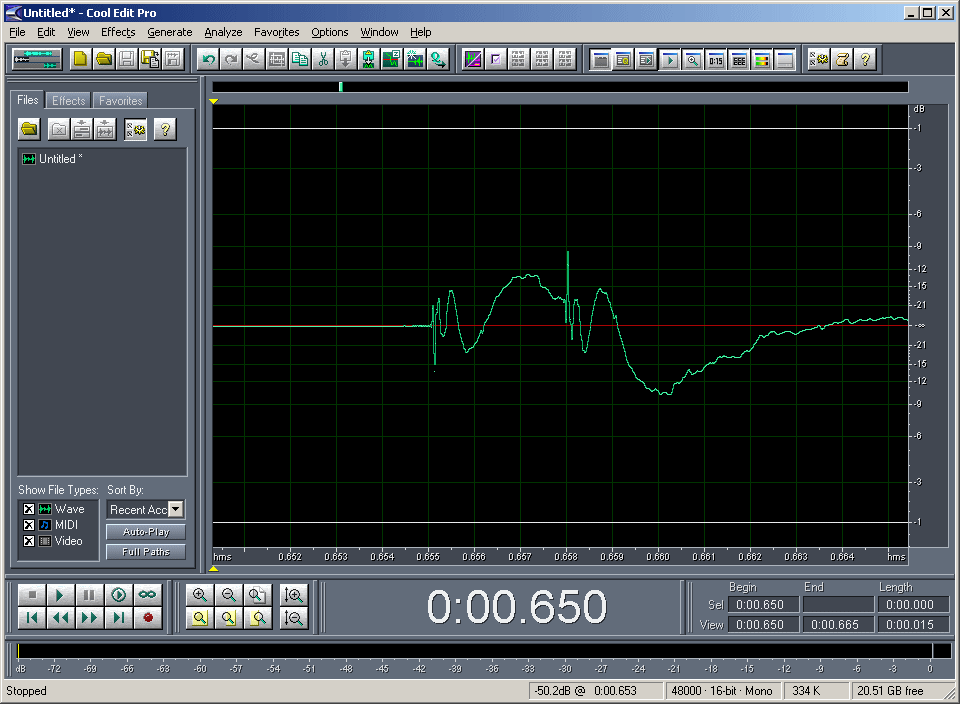Click the Zoom Out Vertically icon
The image size is (960, 704).
tap(293, 618)
